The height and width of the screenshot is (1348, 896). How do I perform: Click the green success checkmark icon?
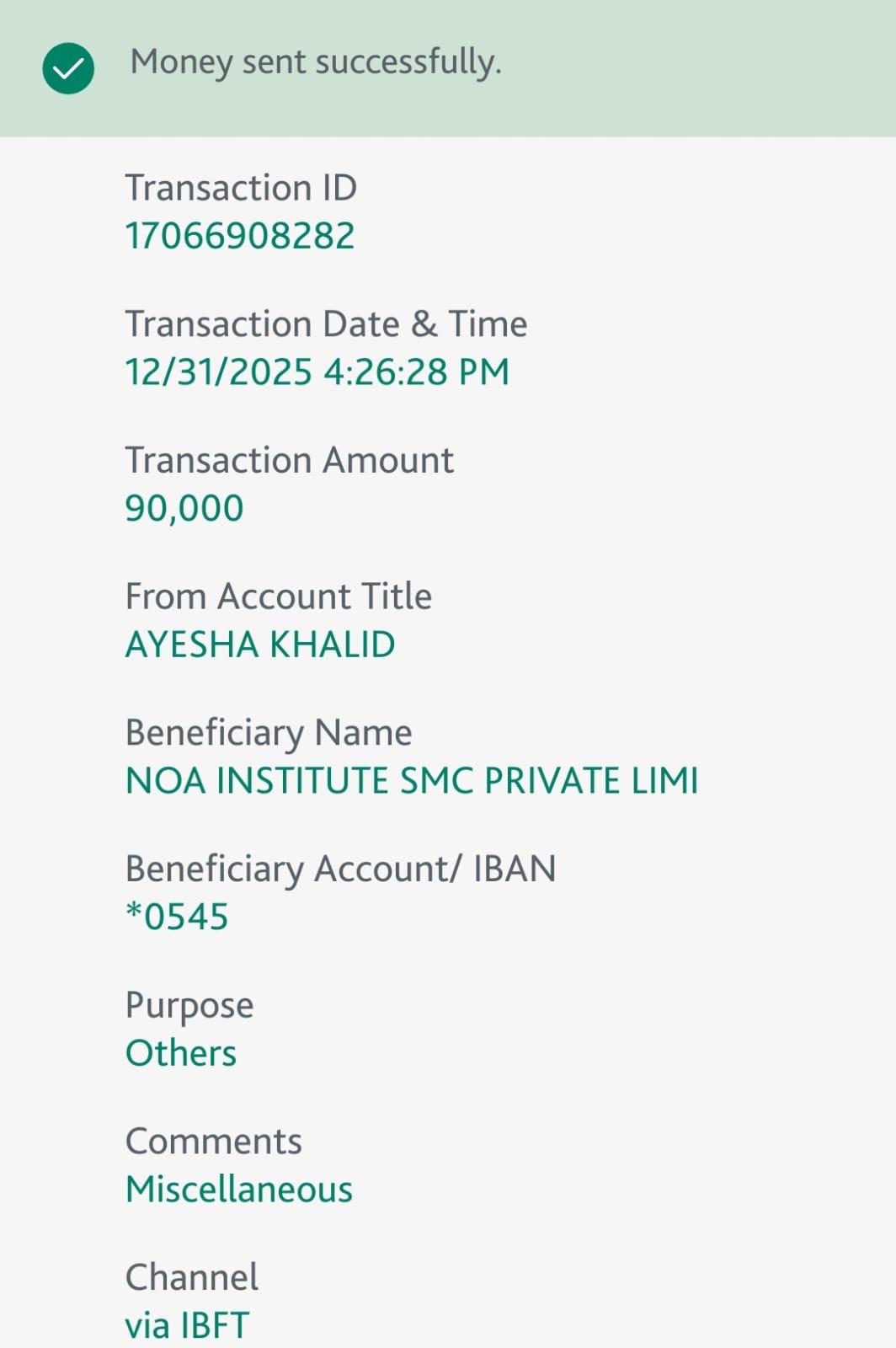click(x=68, y=68)
